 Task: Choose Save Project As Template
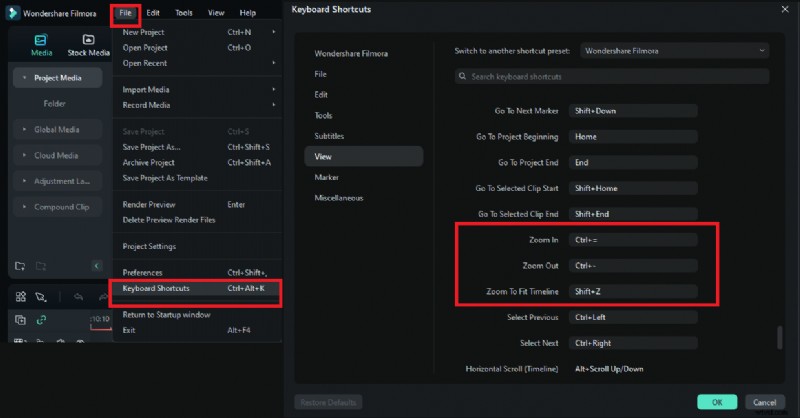[196, 178]
